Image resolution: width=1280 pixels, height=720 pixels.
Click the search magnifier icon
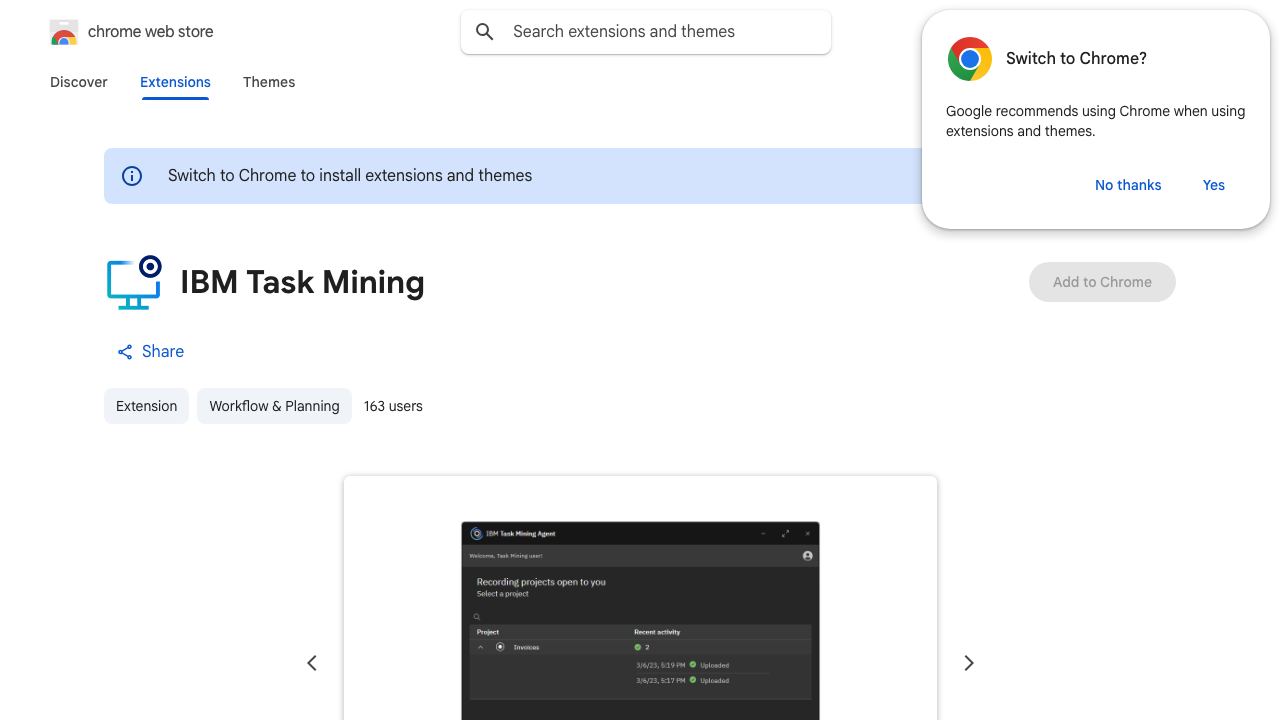485,32
